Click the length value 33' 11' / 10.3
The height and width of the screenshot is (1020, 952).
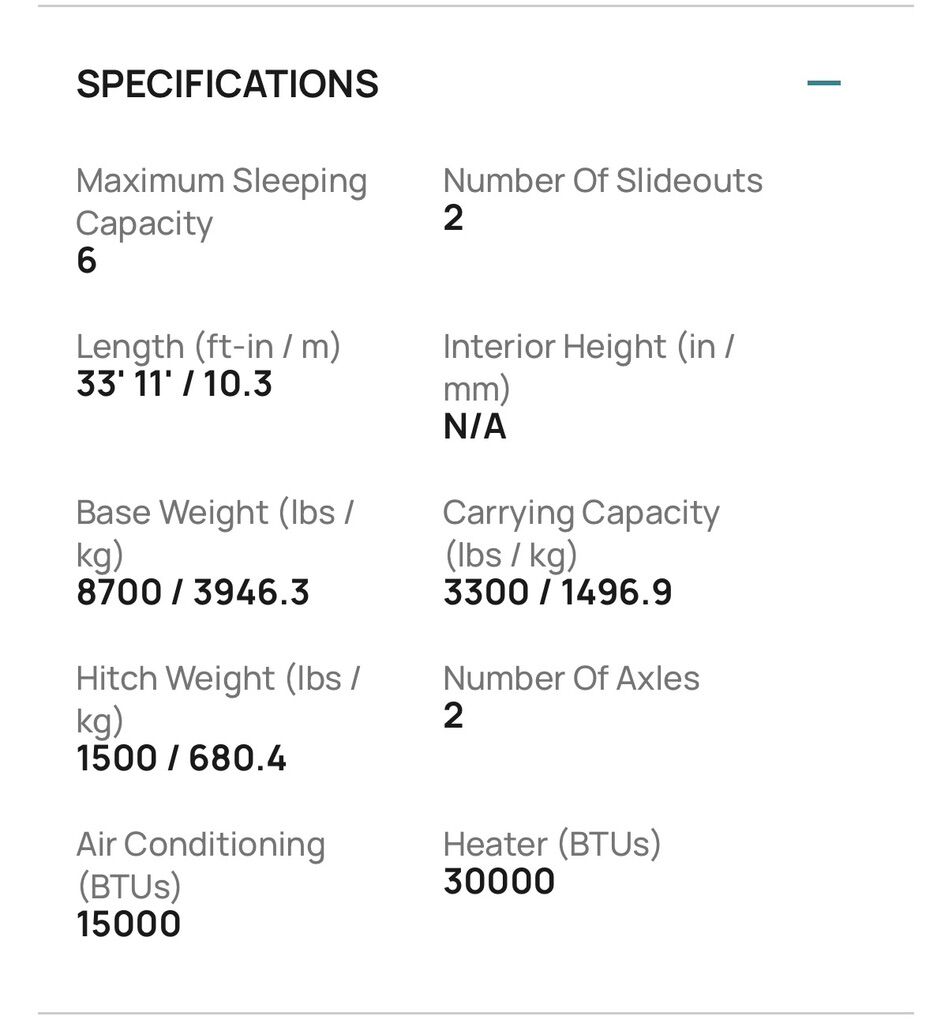[174, 384]
